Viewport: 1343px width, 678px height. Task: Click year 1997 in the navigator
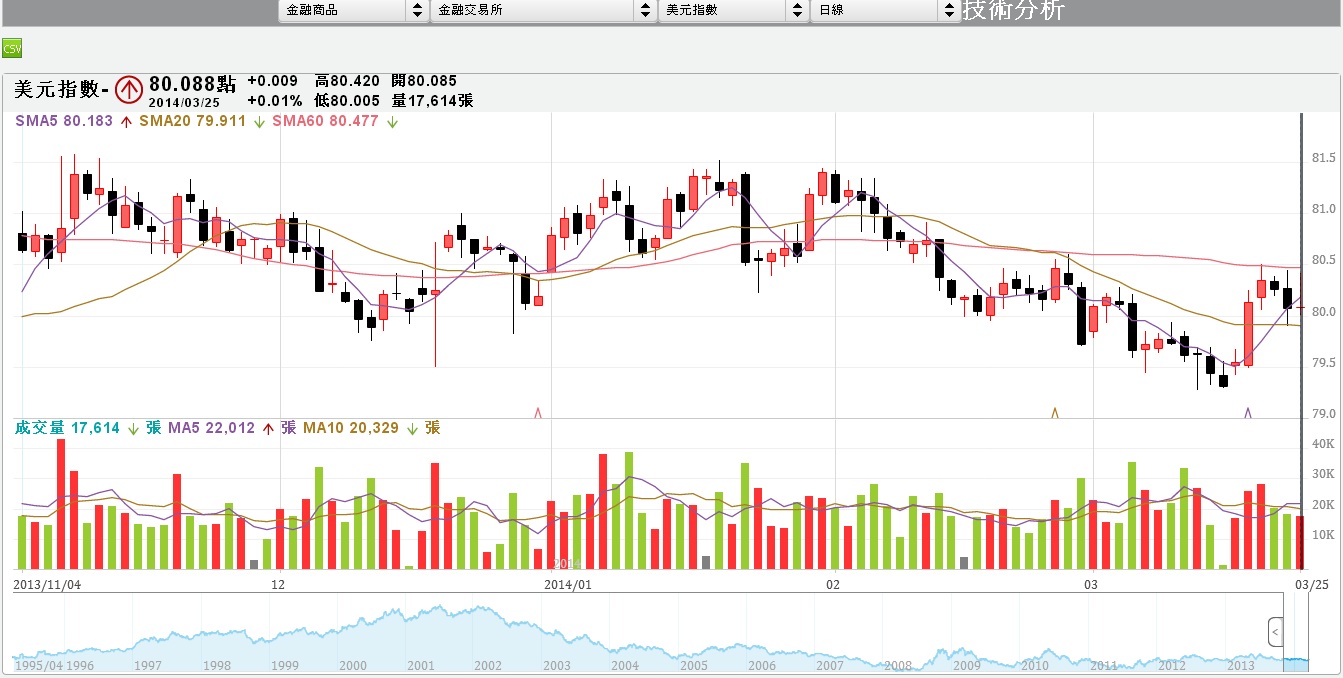(x=148, y=665)
